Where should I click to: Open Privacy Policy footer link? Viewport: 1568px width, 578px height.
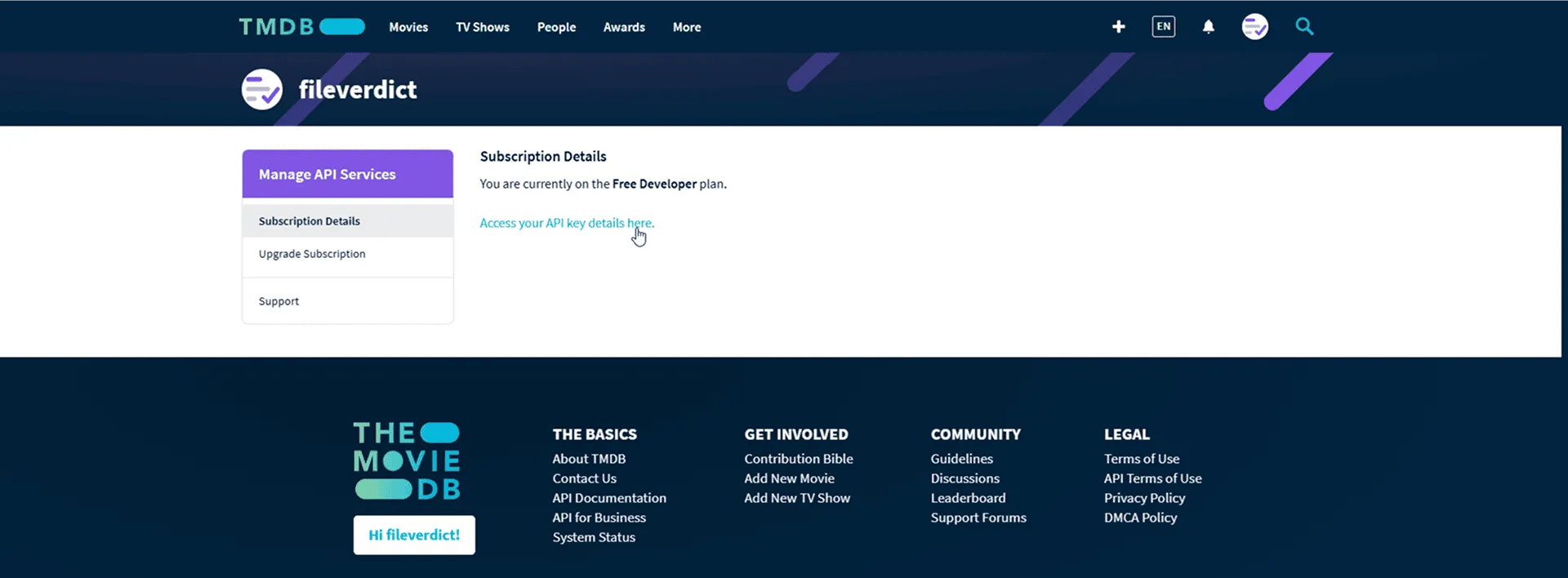(x=1144, y=498)
